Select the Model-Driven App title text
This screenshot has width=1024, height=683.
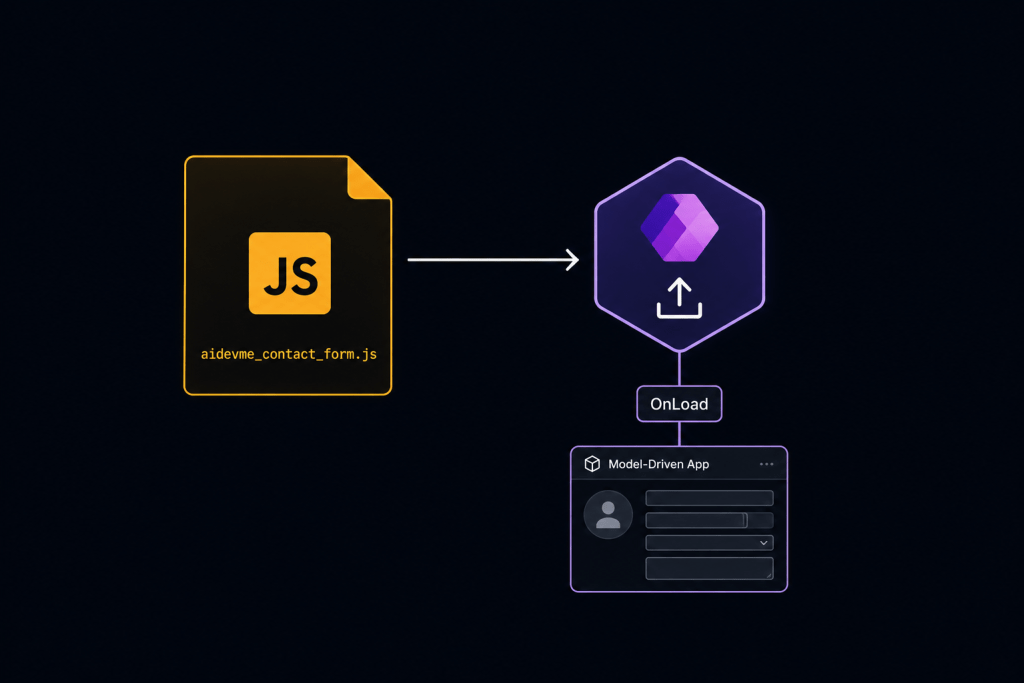click(x=658, y=464)
